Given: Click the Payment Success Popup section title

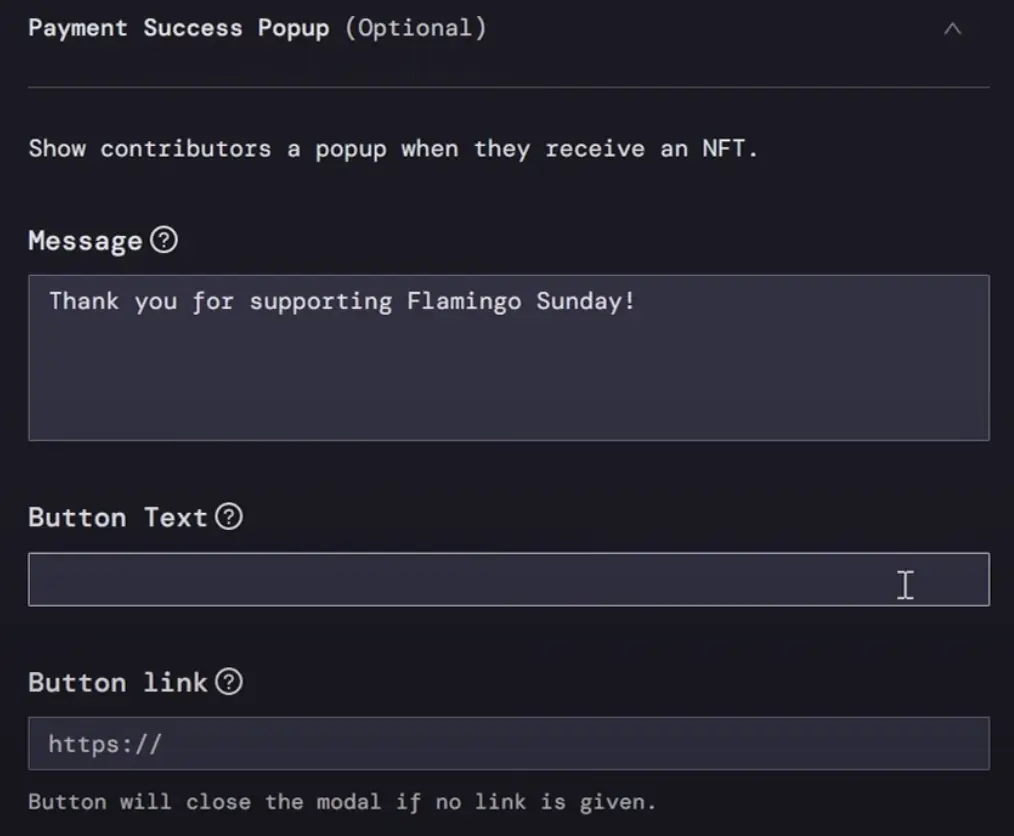Looking at the screenshot, I should pyautogui.click(x=178, y=28).
